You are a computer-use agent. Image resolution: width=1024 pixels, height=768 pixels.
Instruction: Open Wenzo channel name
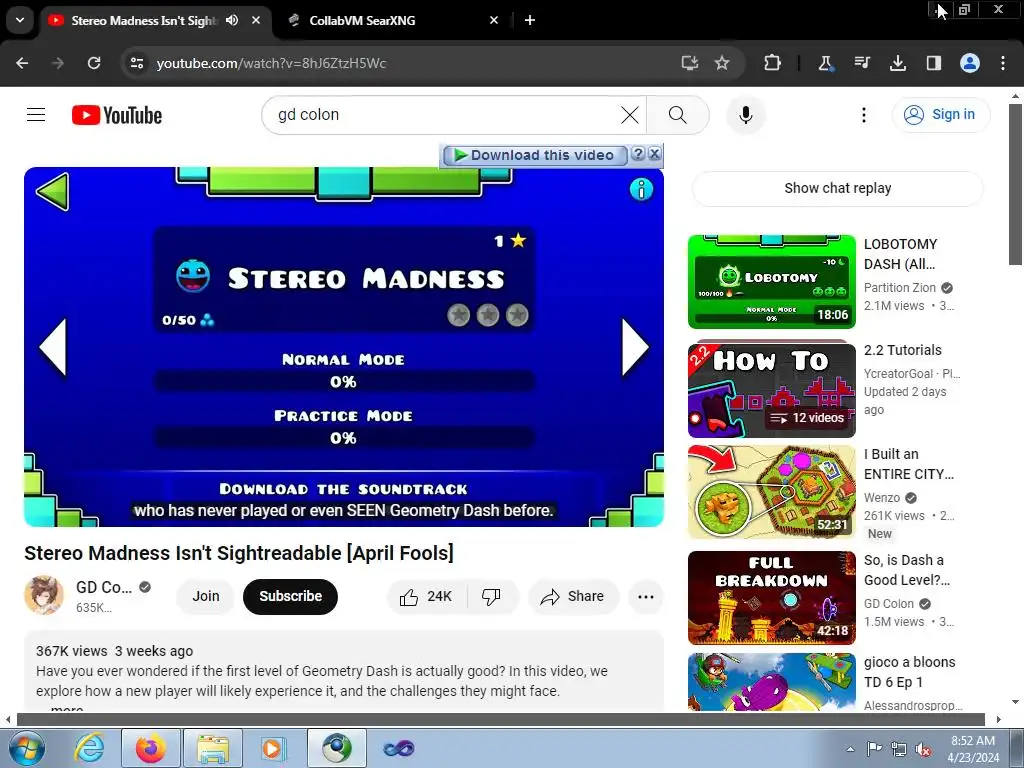pyautogui.click(x=882, y=498)
